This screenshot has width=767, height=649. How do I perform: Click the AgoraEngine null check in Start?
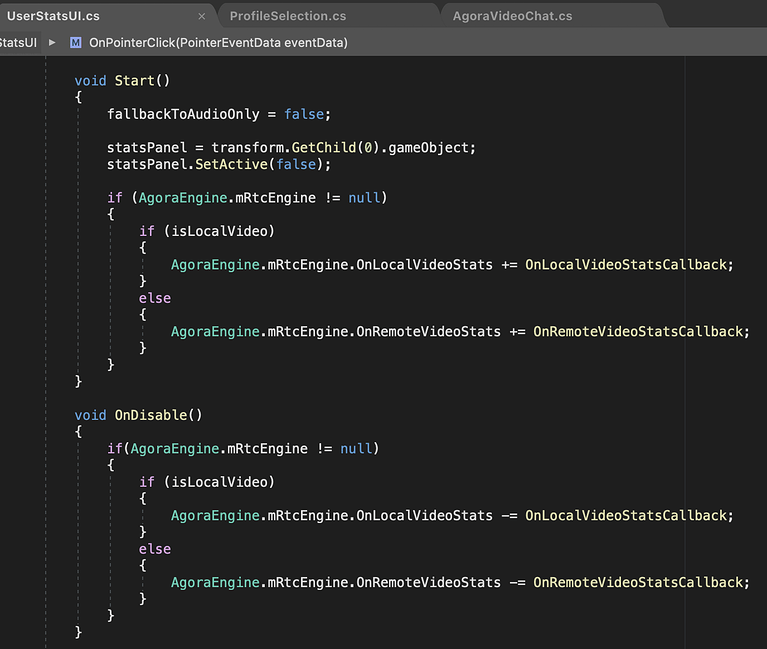pos(247,198)
